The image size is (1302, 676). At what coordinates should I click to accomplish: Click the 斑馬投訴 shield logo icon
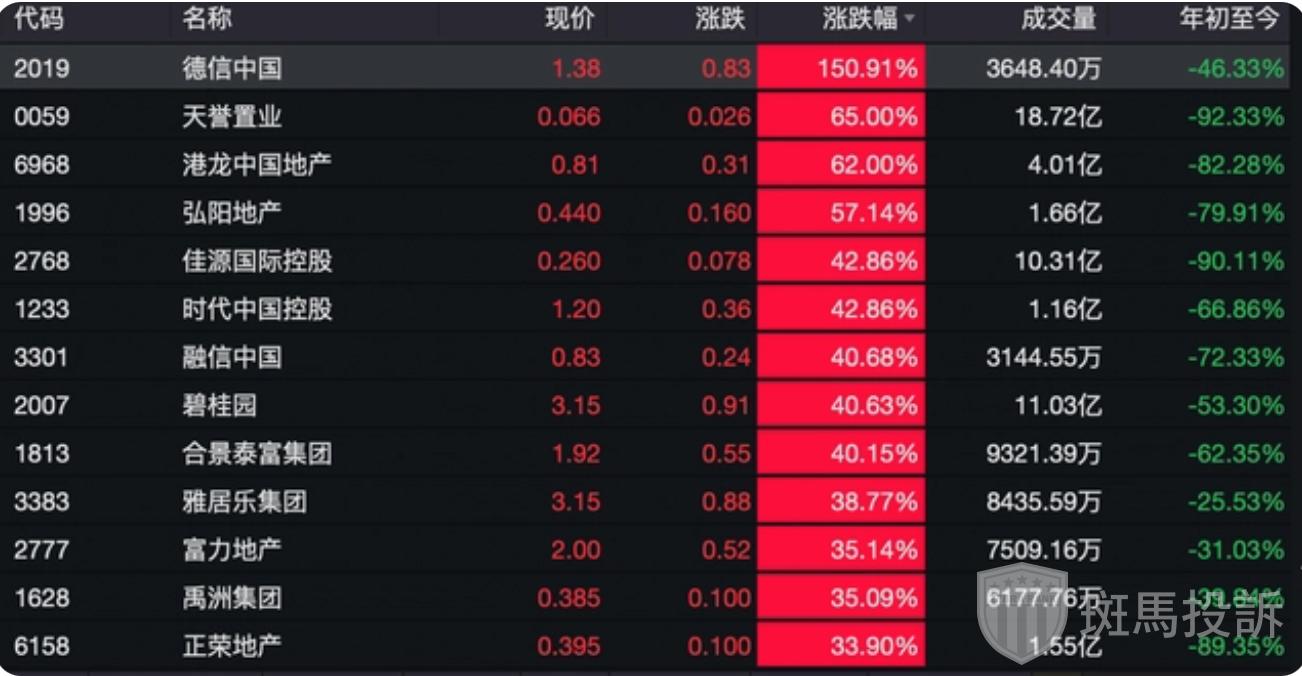1021,612
